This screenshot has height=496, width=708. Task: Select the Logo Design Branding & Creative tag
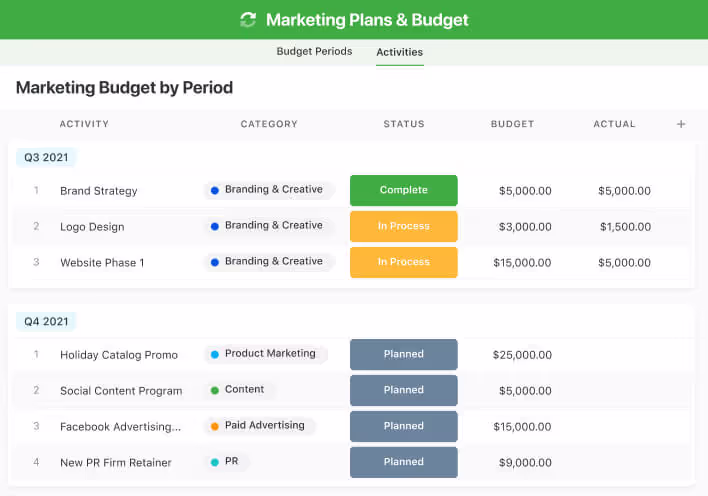tap(268, 226)
